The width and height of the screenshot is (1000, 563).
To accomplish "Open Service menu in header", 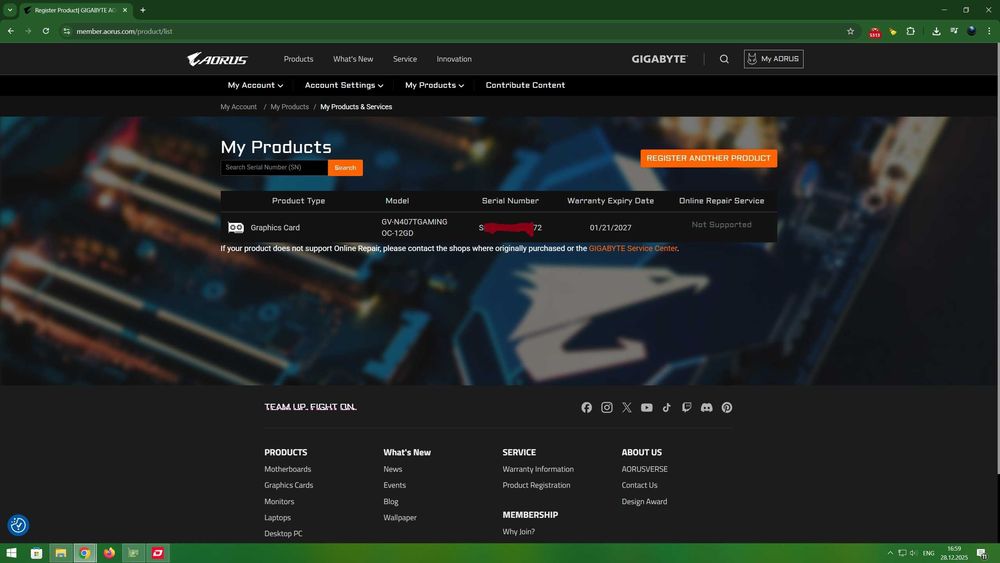I will coord(405,59).
